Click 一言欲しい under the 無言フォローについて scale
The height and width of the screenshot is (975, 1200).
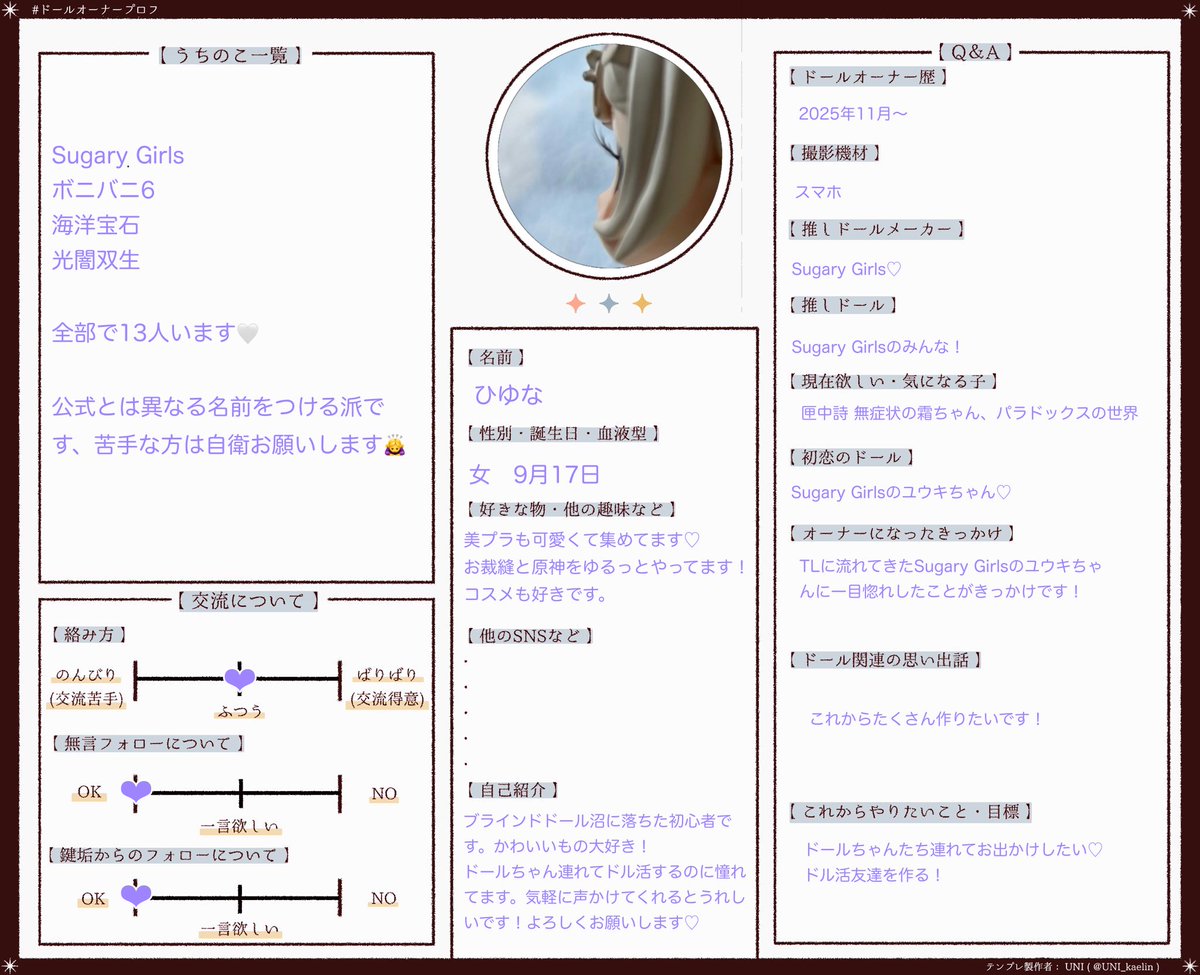pyautogui.click(x=240, y=827)
